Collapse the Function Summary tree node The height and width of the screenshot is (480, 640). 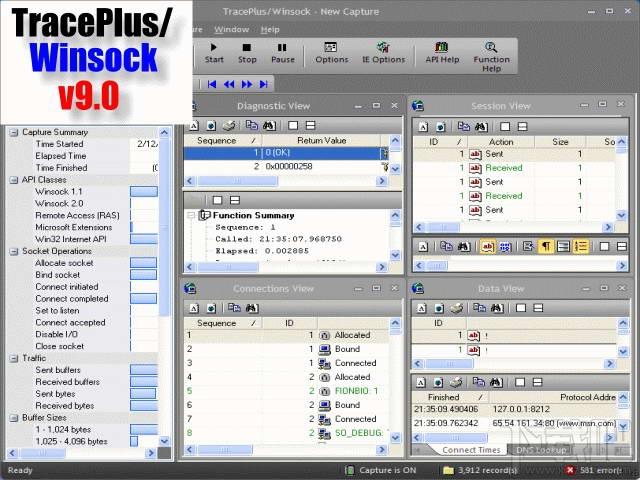point(191,215)
